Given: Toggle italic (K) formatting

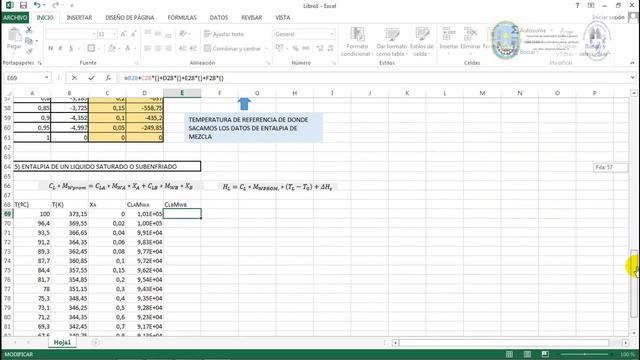Looking at the screenshot, I should [60, 48].
